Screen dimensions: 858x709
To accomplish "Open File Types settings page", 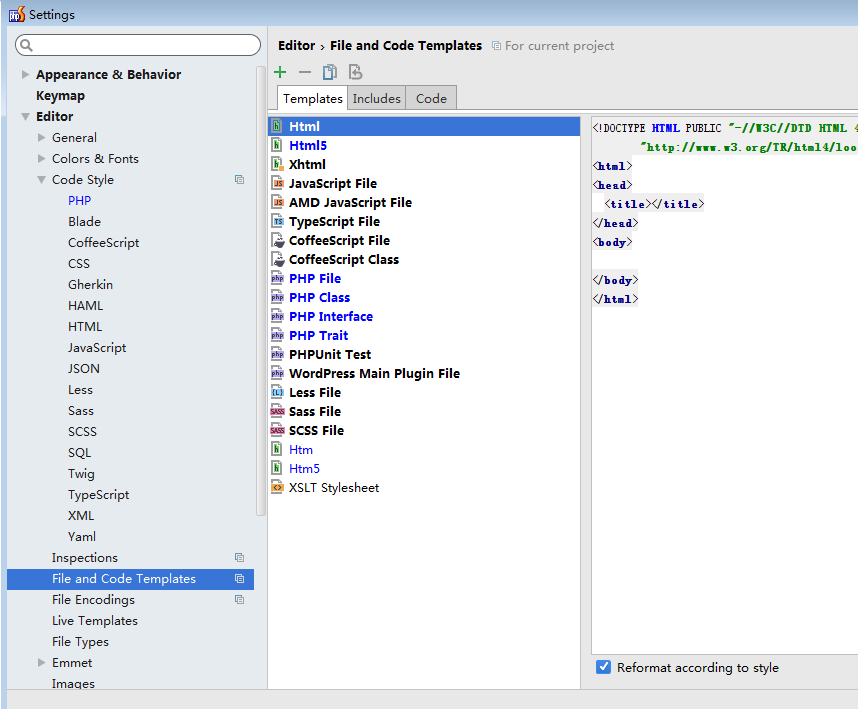I will click(x=80, y=642).
